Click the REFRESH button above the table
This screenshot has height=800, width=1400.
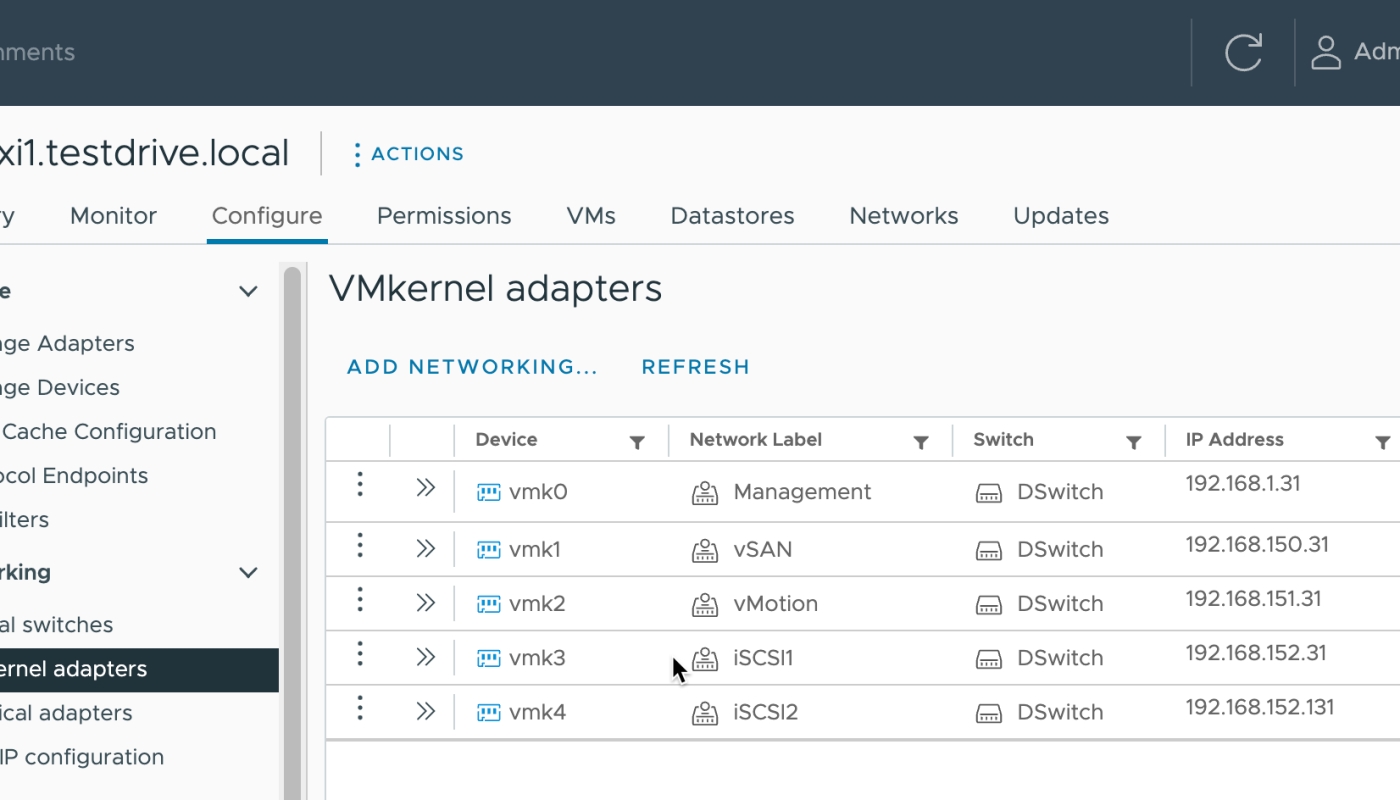(x=695, y=367)
